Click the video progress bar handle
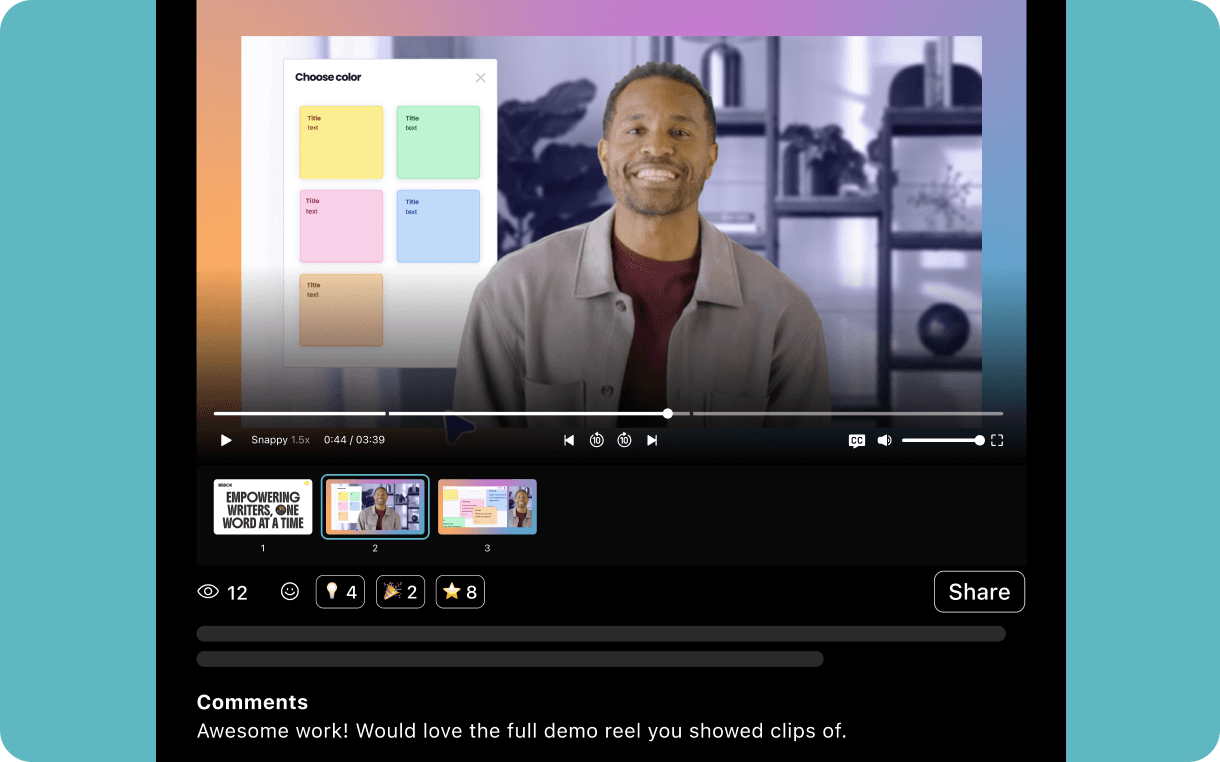The height and width of the screenshot is (762, 1220). (x=668, y=413)
